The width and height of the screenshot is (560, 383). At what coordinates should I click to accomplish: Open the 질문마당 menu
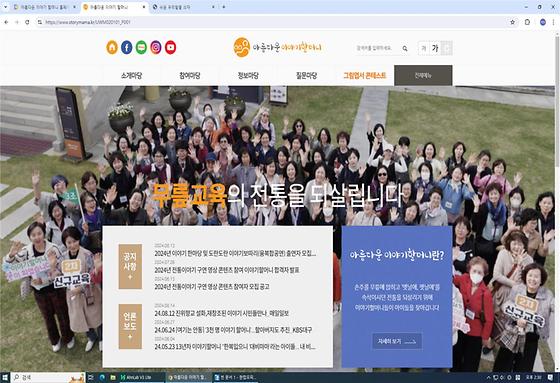tap(306, 75)
